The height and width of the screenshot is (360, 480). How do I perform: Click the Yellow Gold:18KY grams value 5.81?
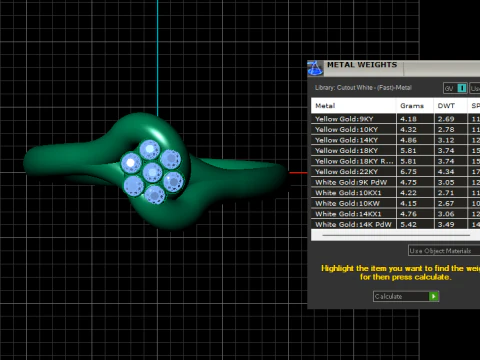[408, 151]
